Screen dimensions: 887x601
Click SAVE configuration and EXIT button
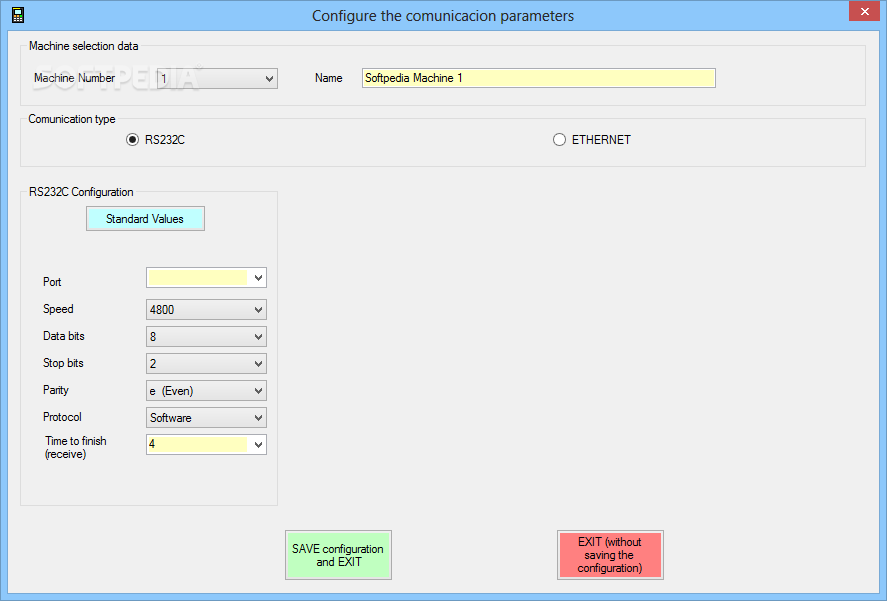coord(338,555)
